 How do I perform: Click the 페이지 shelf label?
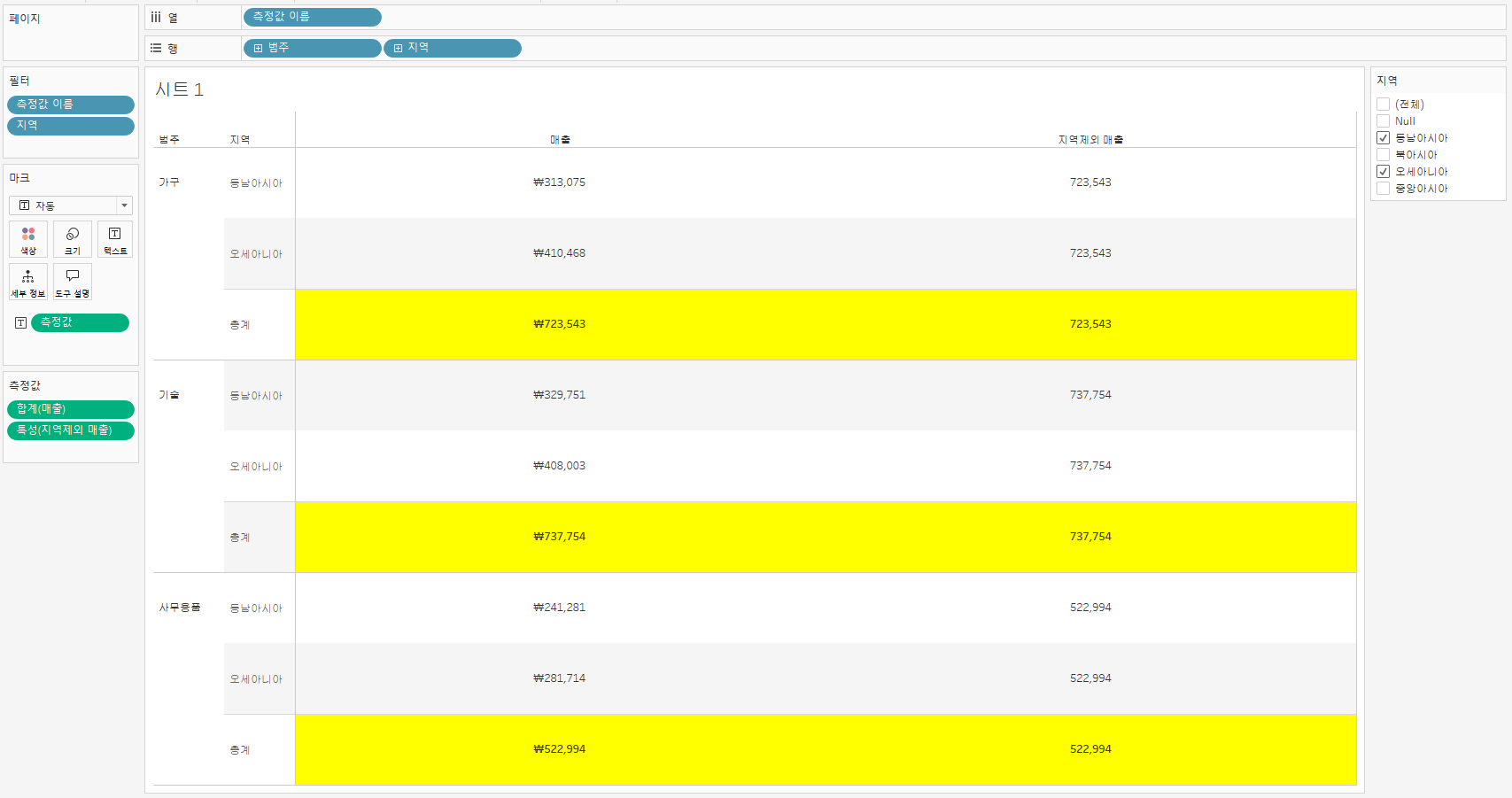tap(25, 19)
